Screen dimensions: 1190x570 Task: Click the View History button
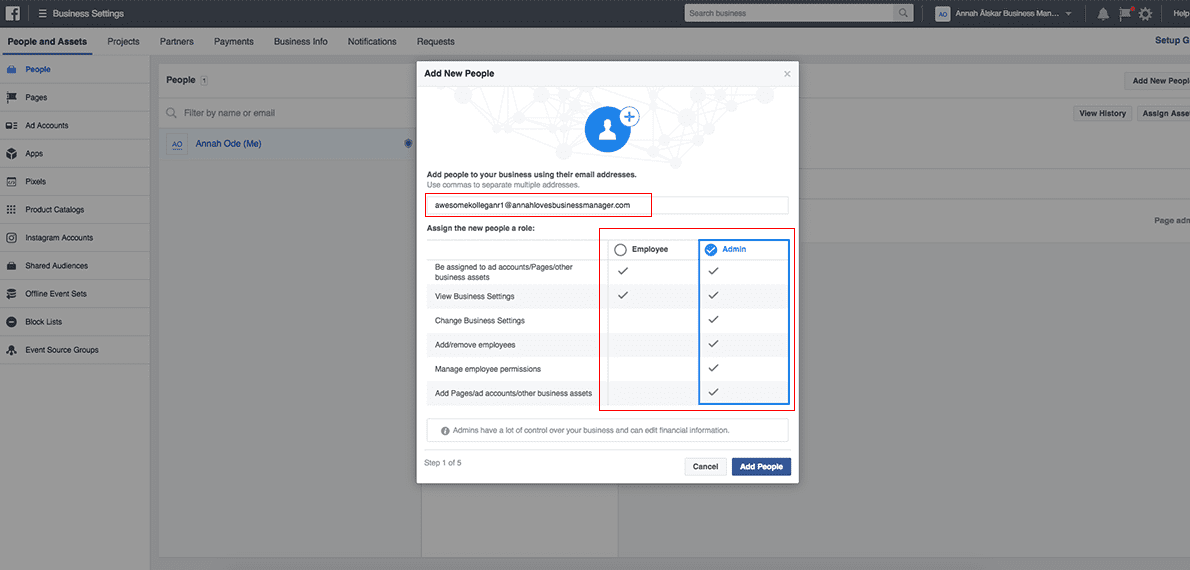pos(1102,114)
